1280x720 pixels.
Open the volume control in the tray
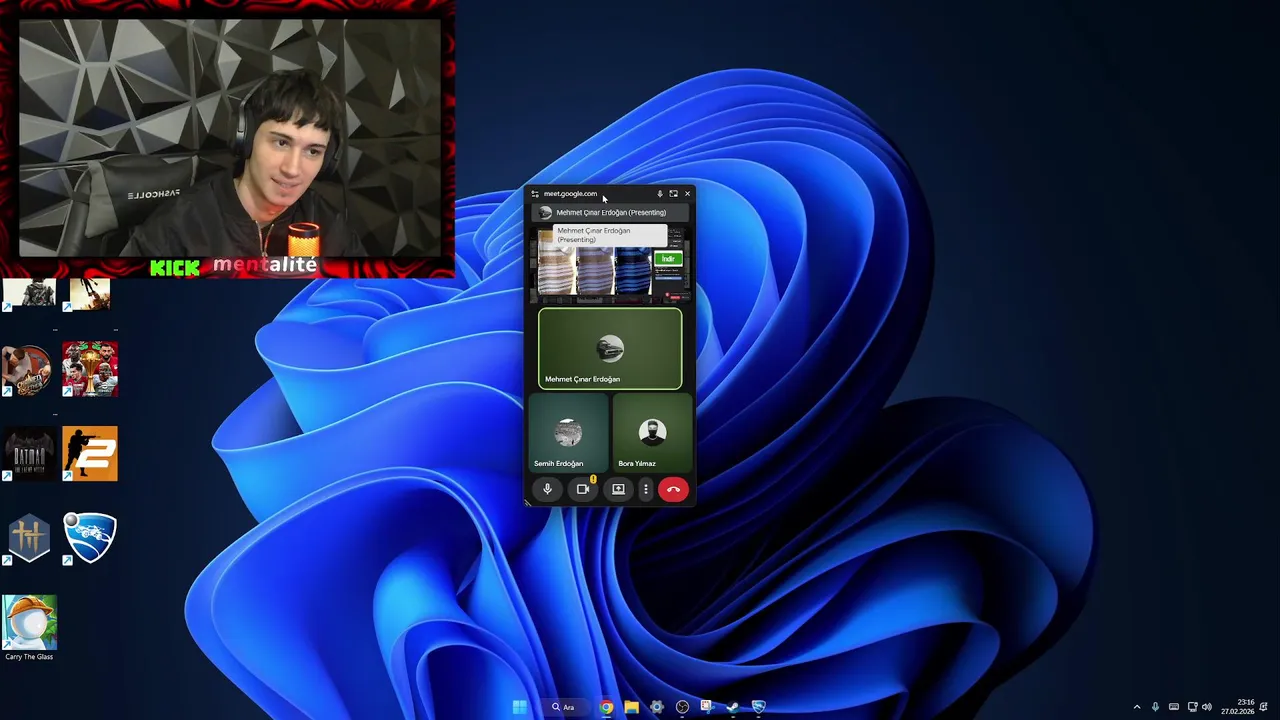[x=1206, y=707]
